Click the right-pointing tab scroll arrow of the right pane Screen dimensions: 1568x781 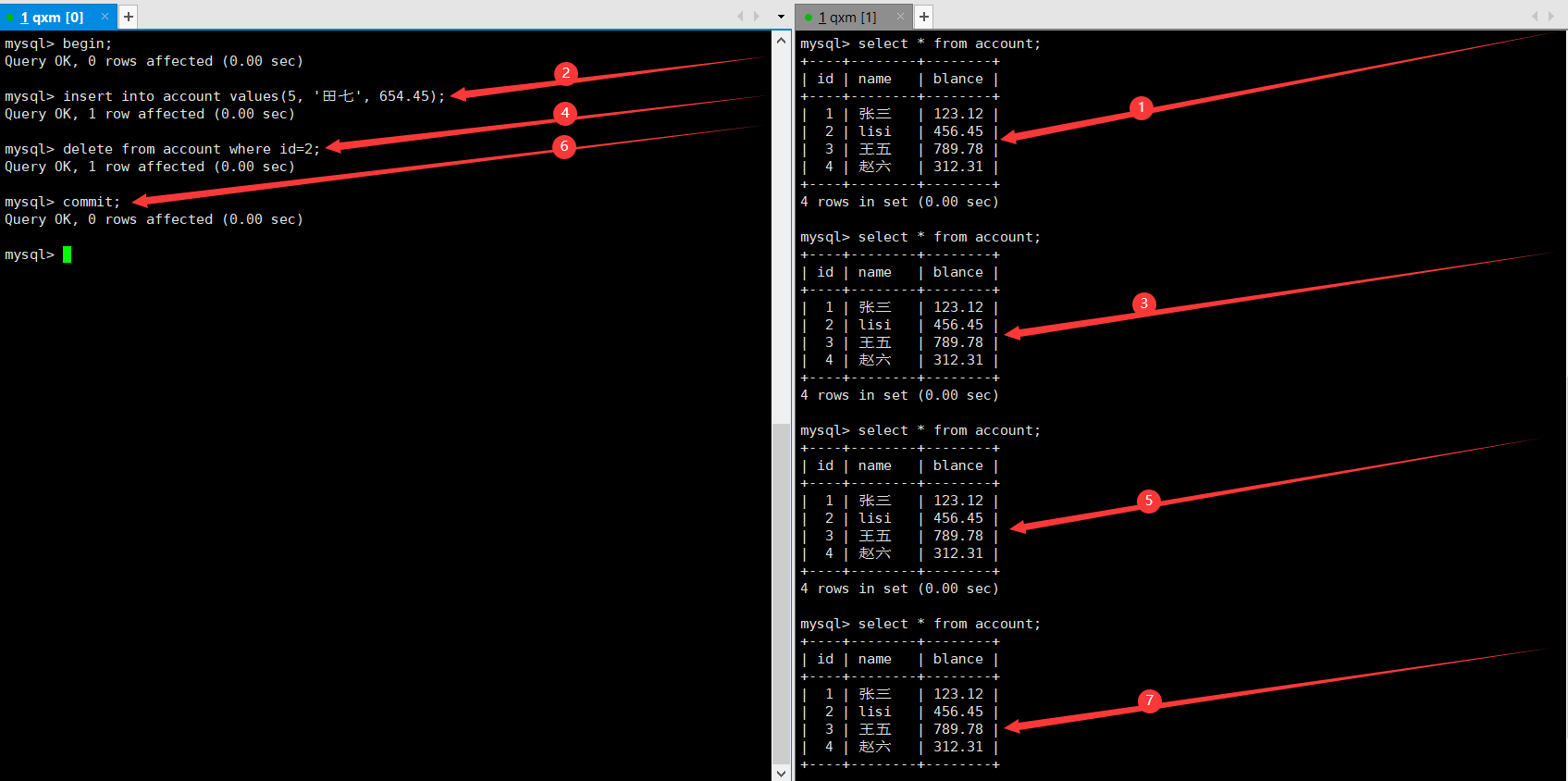pos(1551,17)
